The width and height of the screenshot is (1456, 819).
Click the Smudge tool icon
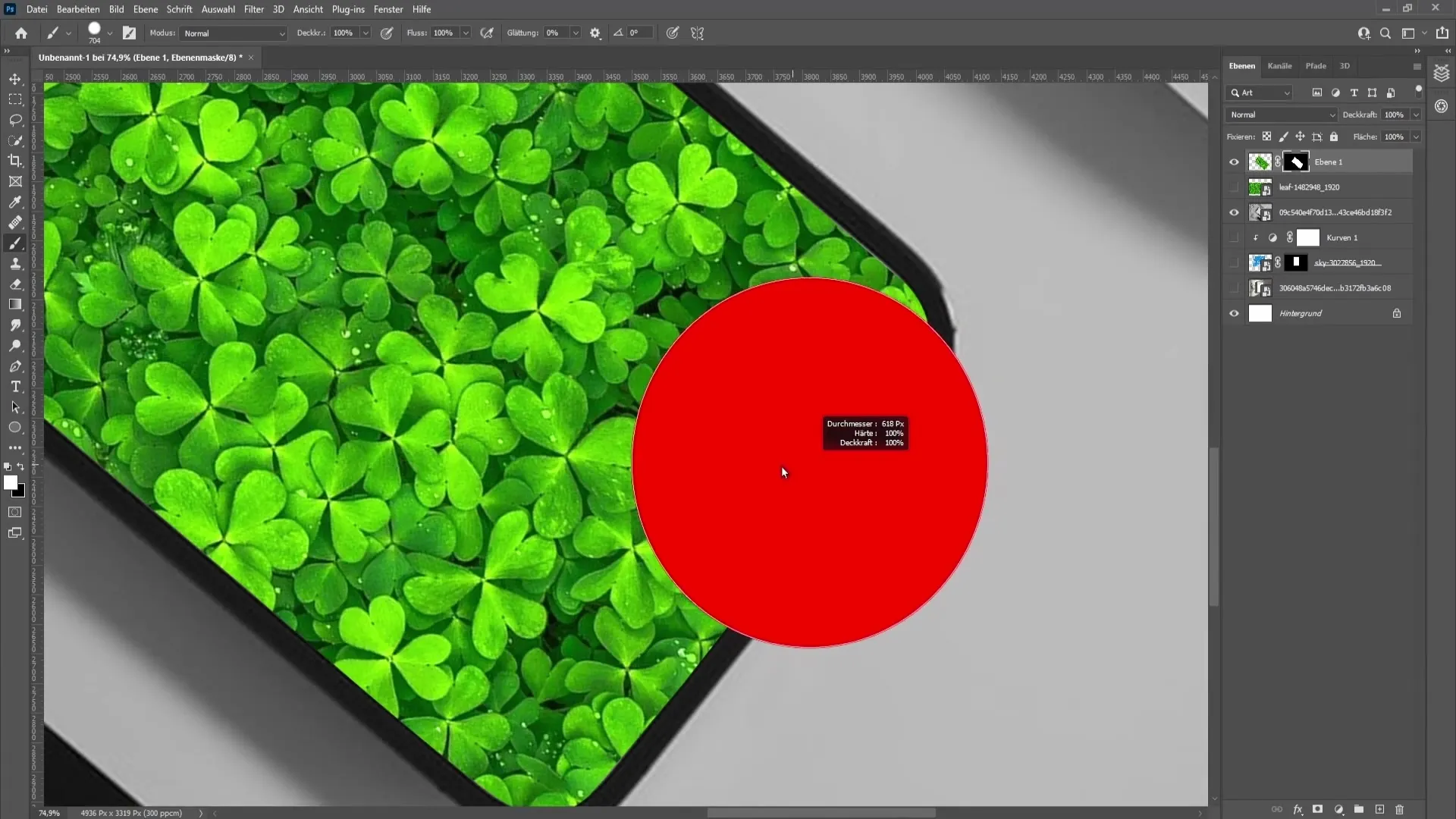coord(15,324)
